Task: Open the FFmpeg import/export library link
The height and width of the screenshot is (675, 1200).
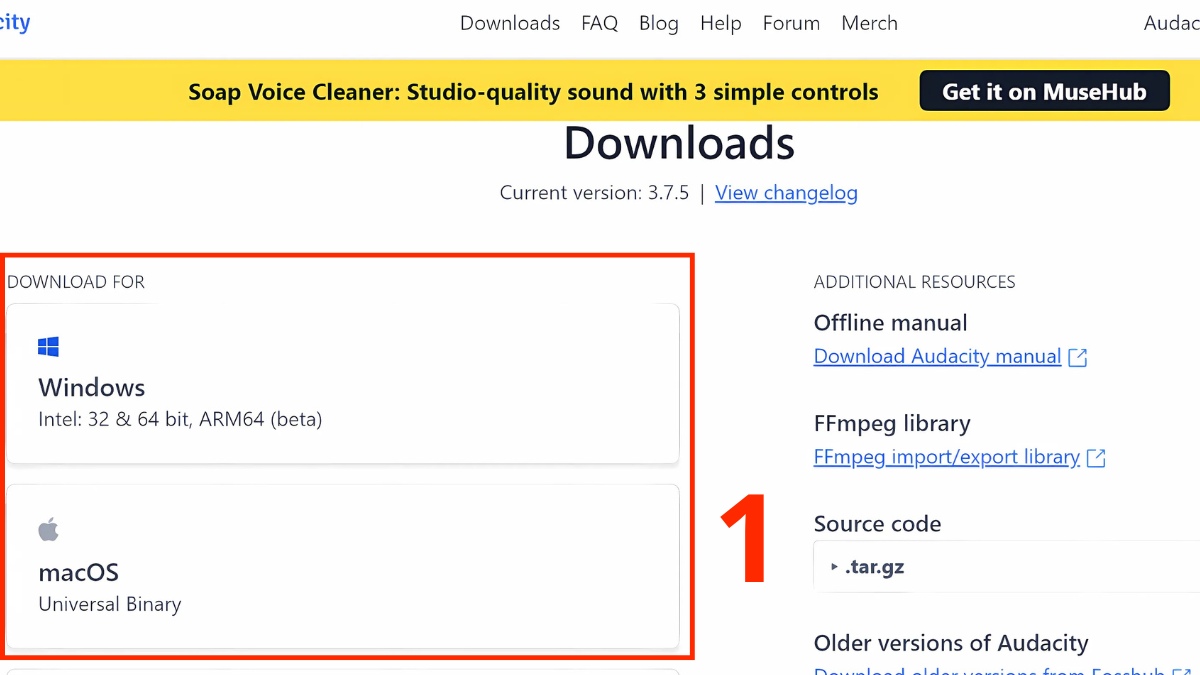Action: pyautogui.click(x=946, y=457)
